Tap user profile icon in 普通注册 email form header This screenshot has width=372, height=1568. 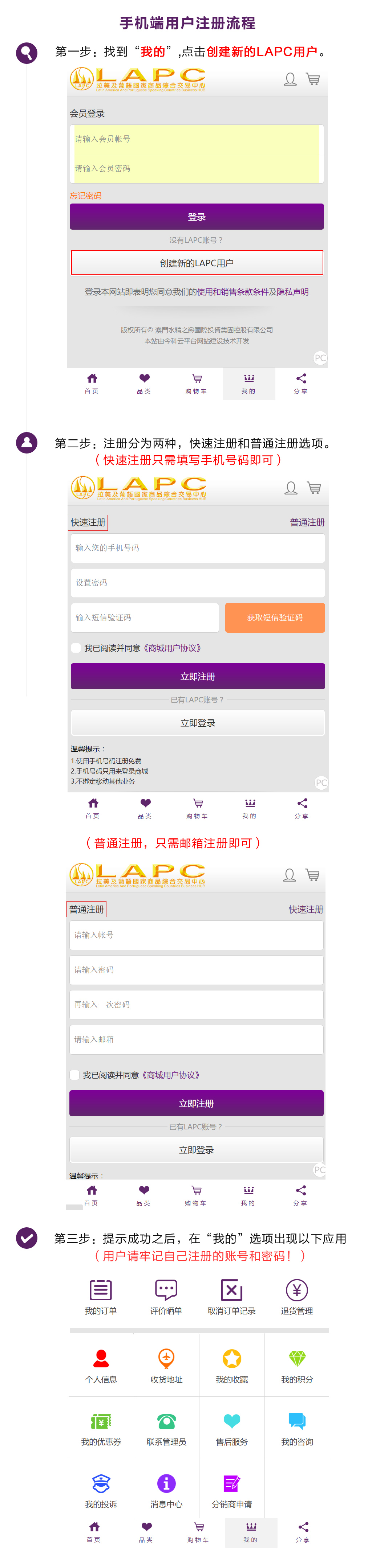(x=290, y=875)
